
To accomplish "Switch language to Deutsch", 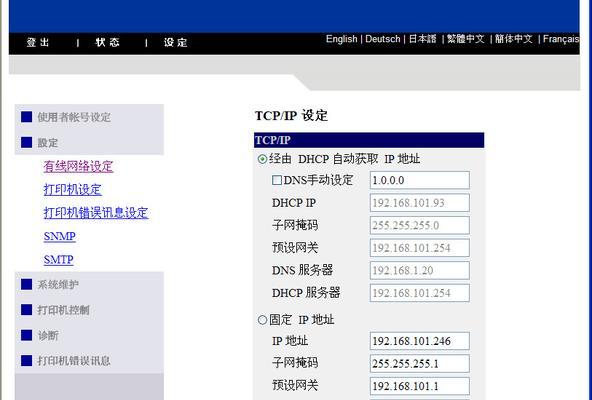I will coord(382,39).
